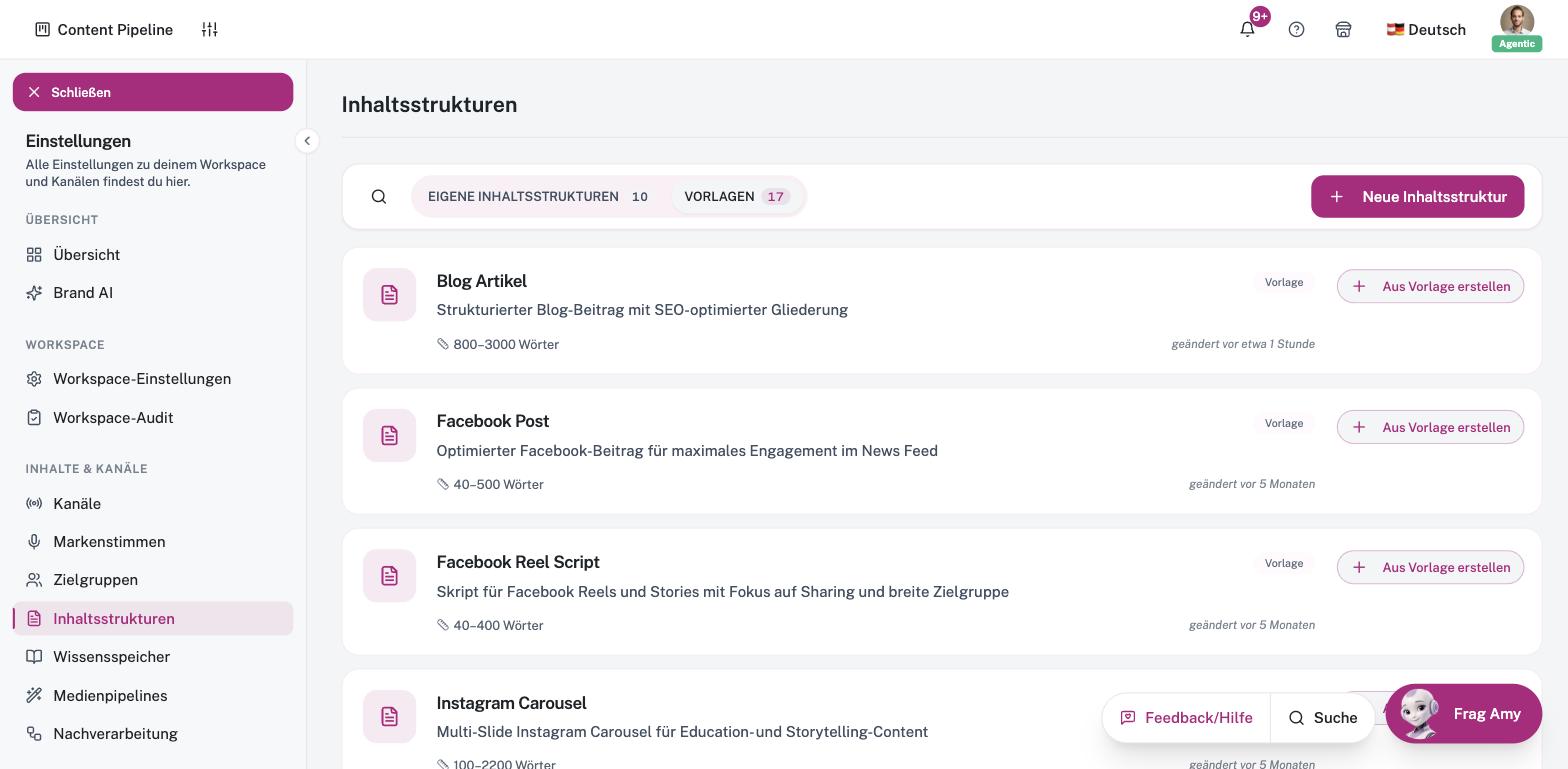1568x769 pixels.
Task: Open the marketplace store icon
Action: pyautogui.click(x=1344, y=30)
